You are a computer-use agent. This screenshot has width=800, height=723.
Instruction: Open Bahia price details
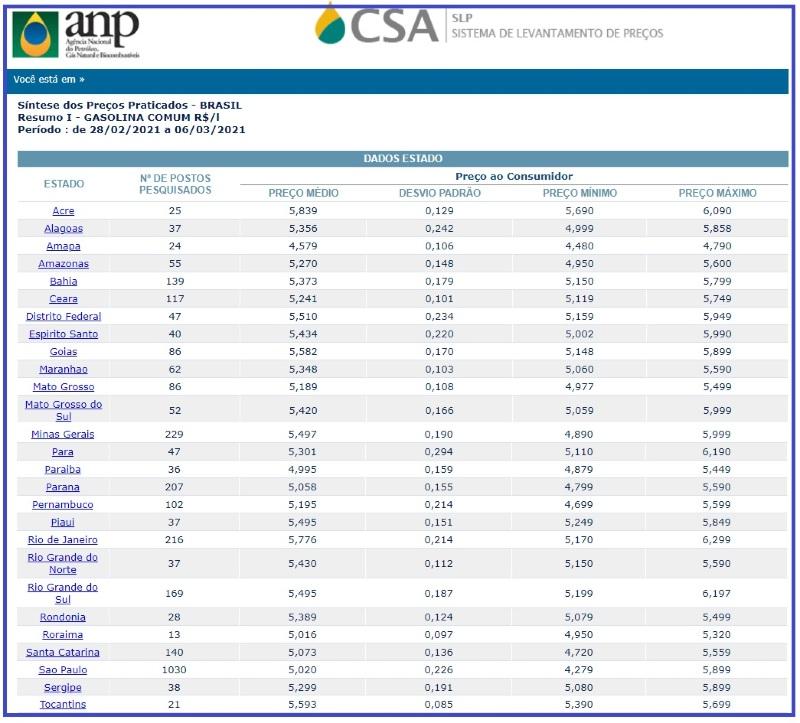coord(63,282)
